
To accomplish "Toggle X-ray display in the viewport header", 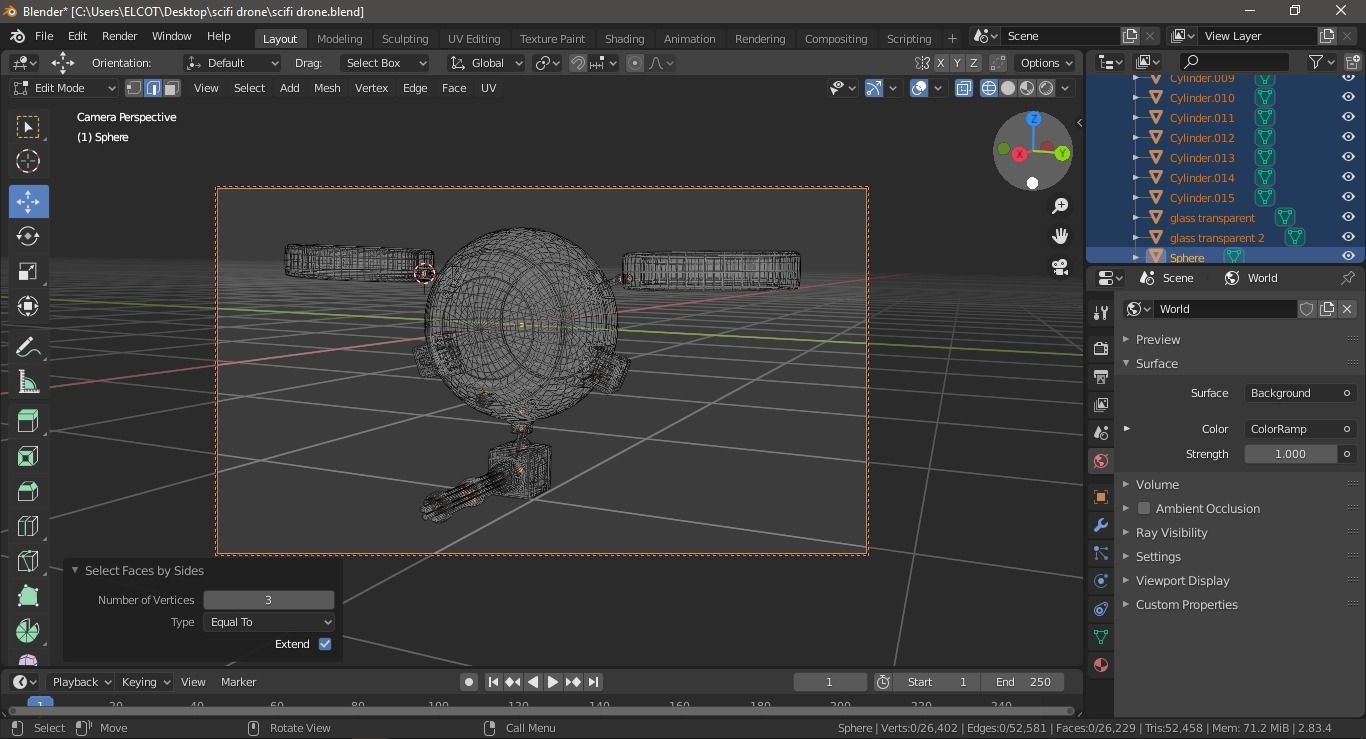I will [964, 88].
